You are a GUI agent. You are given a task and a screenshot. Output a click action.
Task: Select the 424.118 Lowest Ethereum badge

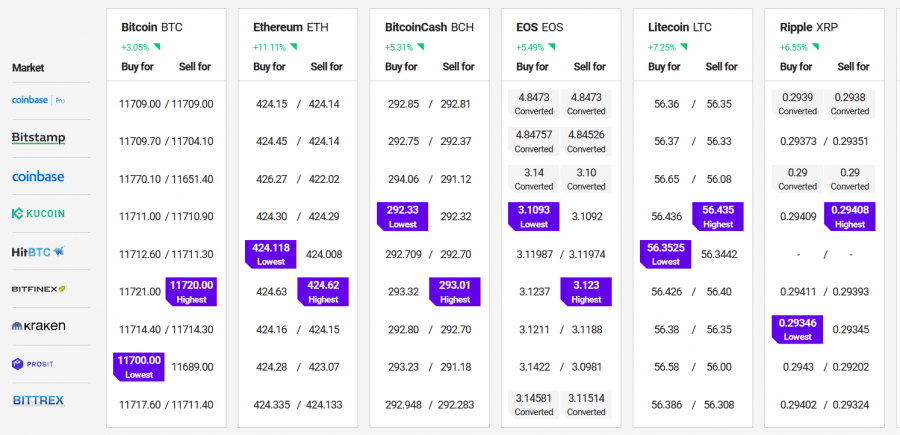click(270, 254)
